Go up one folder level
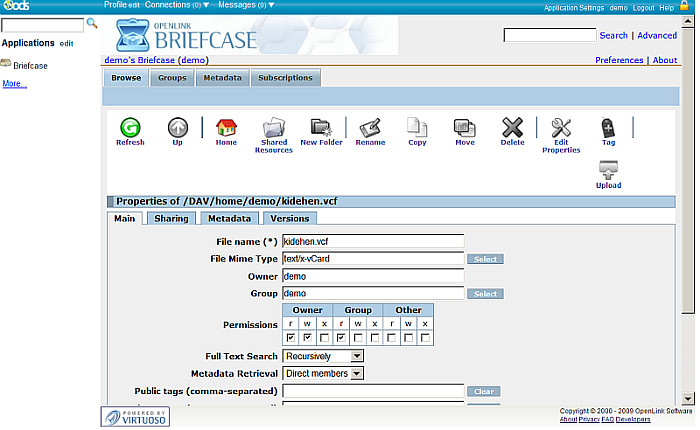This screenshot has height=430, width=700. pyautogui.click(x=177, y=128)
